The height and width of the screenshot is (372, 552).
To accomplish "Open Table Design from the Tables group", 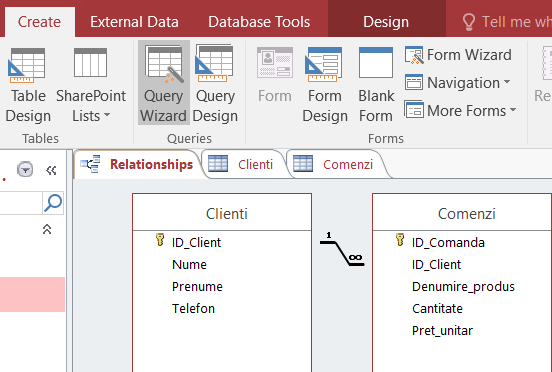I will pos(27,84).
